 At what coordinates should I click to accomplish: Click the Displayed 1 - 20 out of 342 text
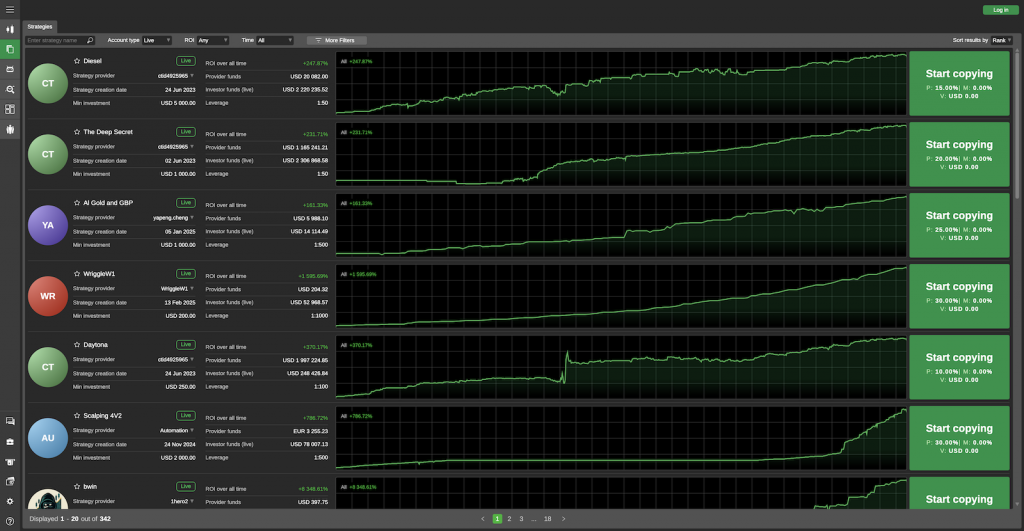point(70,519)
